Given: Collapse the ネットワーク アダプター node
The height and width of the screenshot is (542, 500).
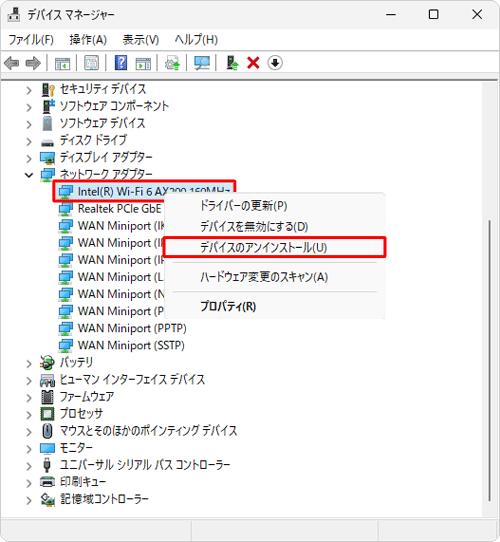Looking at the screenshot, I should pyautogui.click(x=29, y=175).
